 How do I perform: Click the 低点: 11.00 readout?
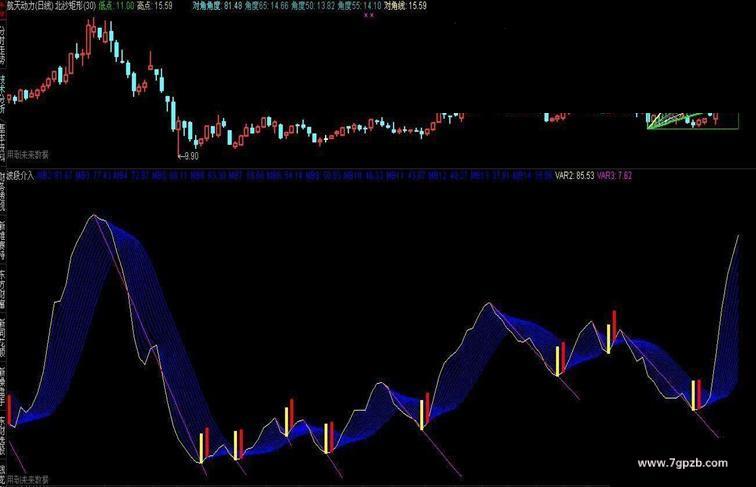coord(116,6)
